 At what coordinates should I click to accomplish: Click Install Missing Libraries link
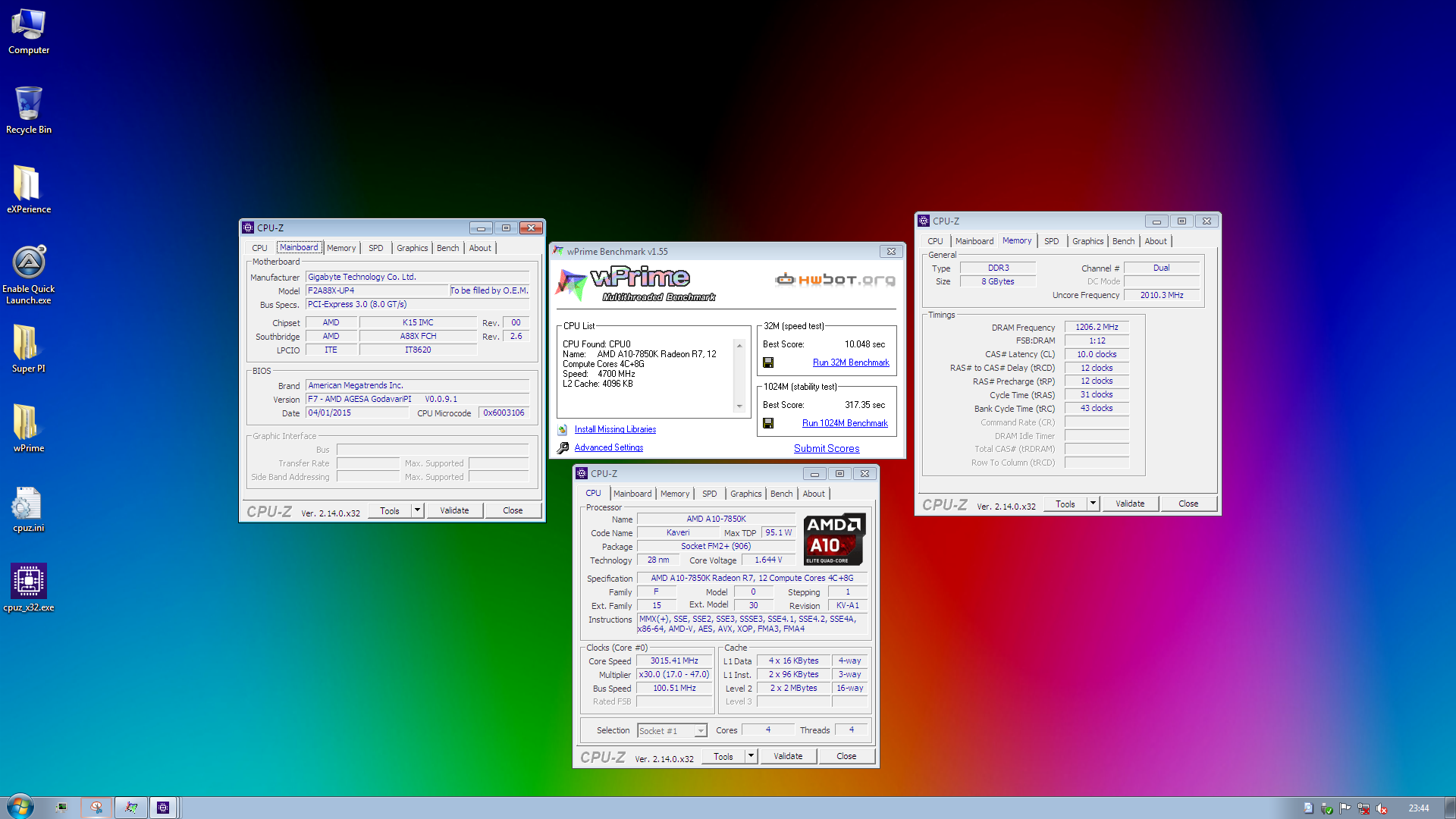click(x=615, y=429)
